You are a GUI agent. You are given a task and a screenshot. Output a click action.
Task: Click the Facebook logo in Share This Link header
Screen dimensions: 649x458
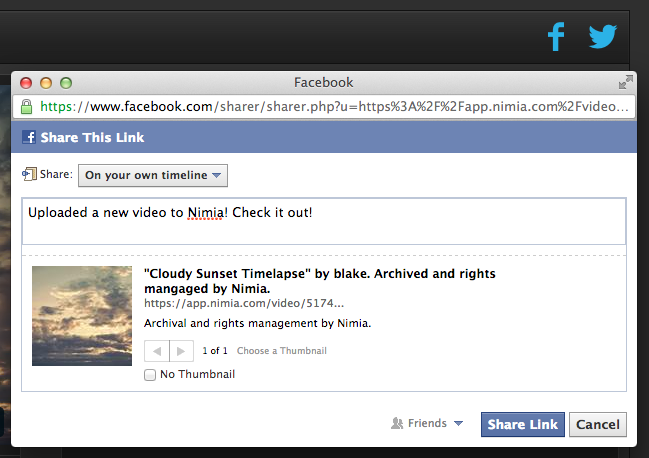click(x=29, y=137)
